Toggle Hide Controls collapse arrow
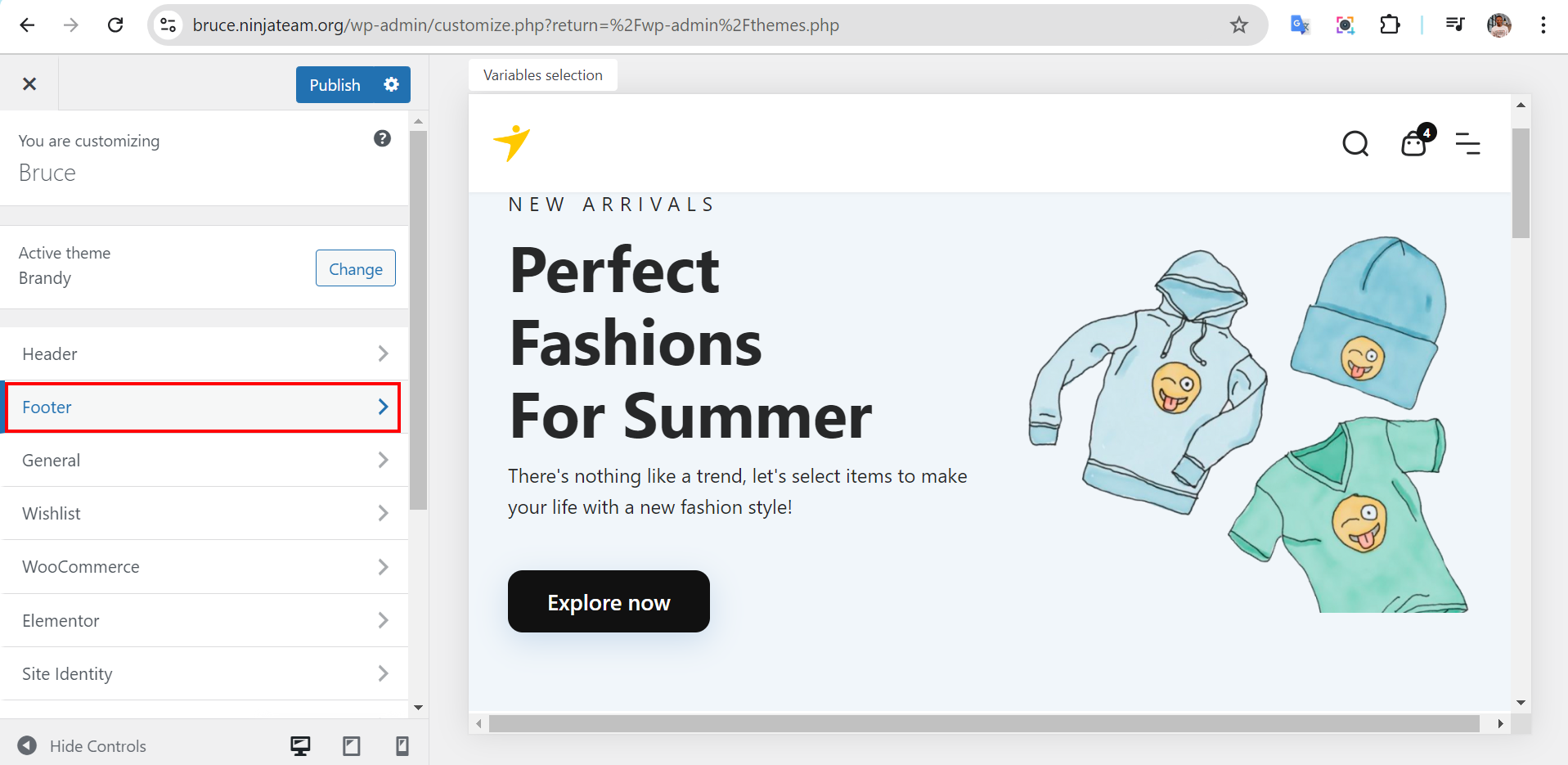The height and width of the screenshot is (765, 1568). [27, 745]
